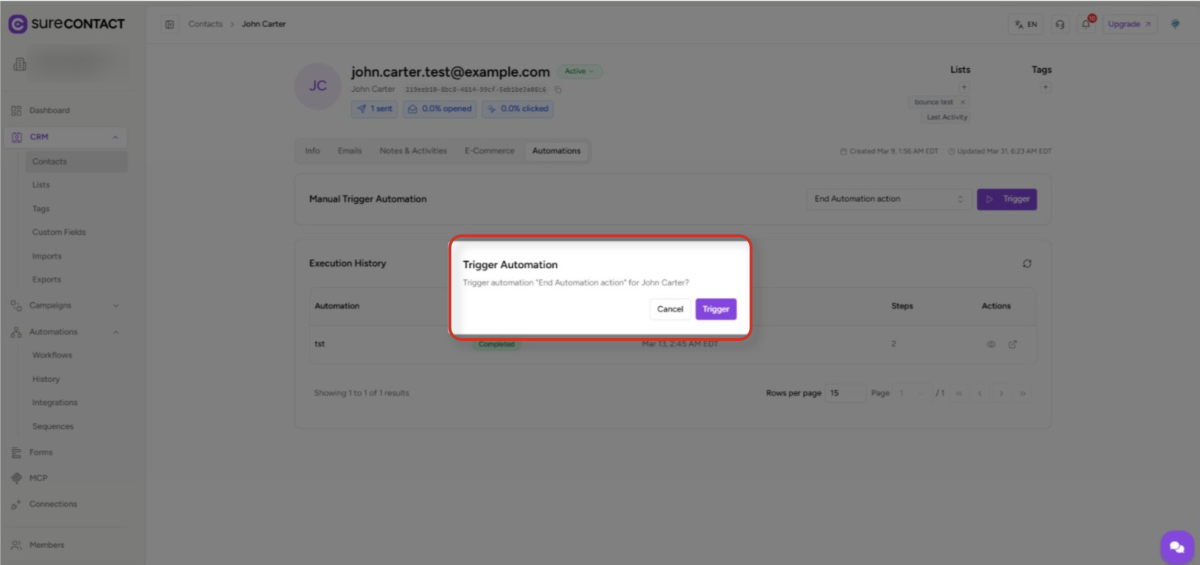The height and width of the screenshot is (565, 1200).
Task: Click the SureContact logo
Action: pyautogui.click(x=66, y=23)
